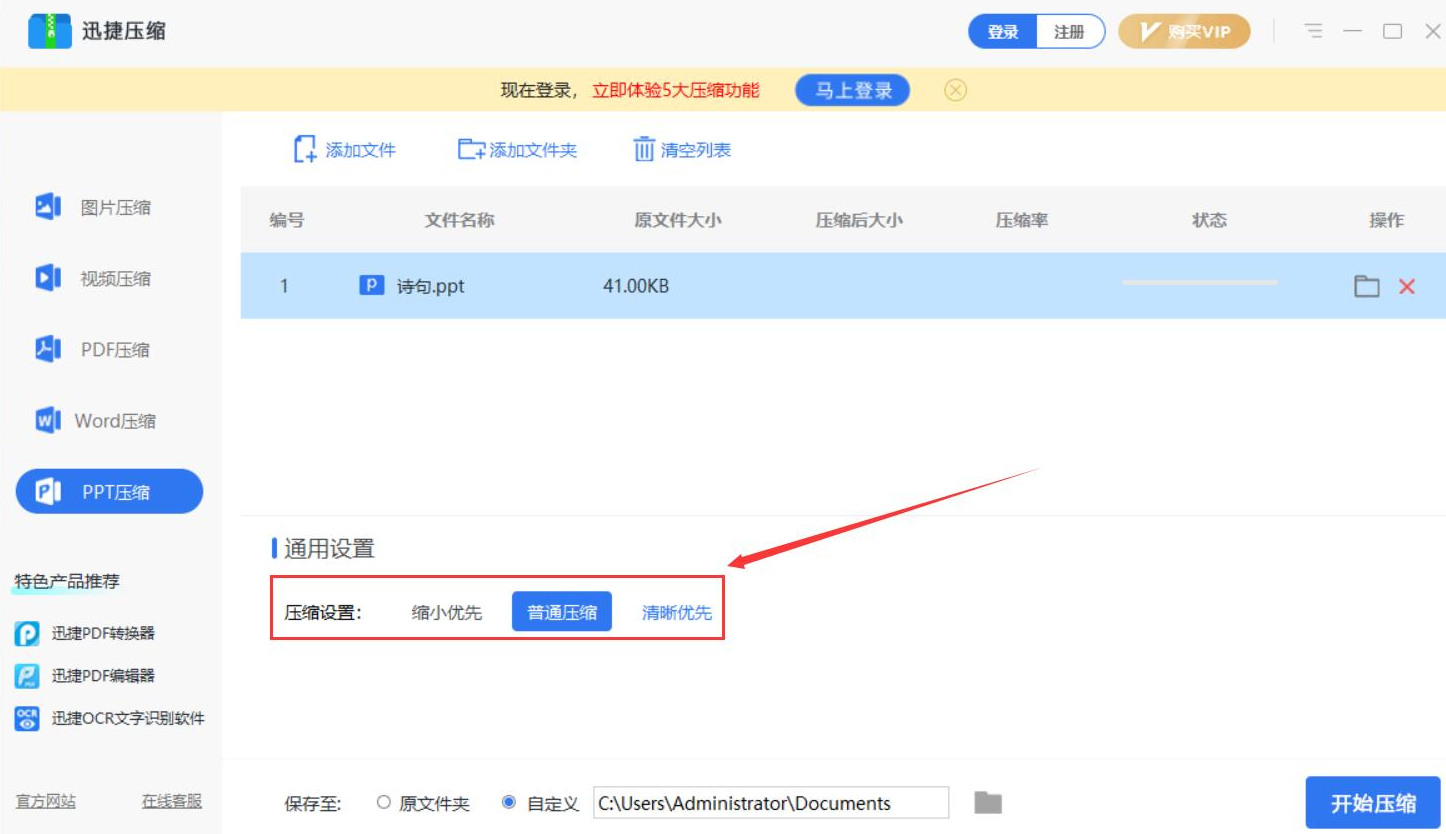Click the 文件名称 column header
1446x834 pixels.
460,220
